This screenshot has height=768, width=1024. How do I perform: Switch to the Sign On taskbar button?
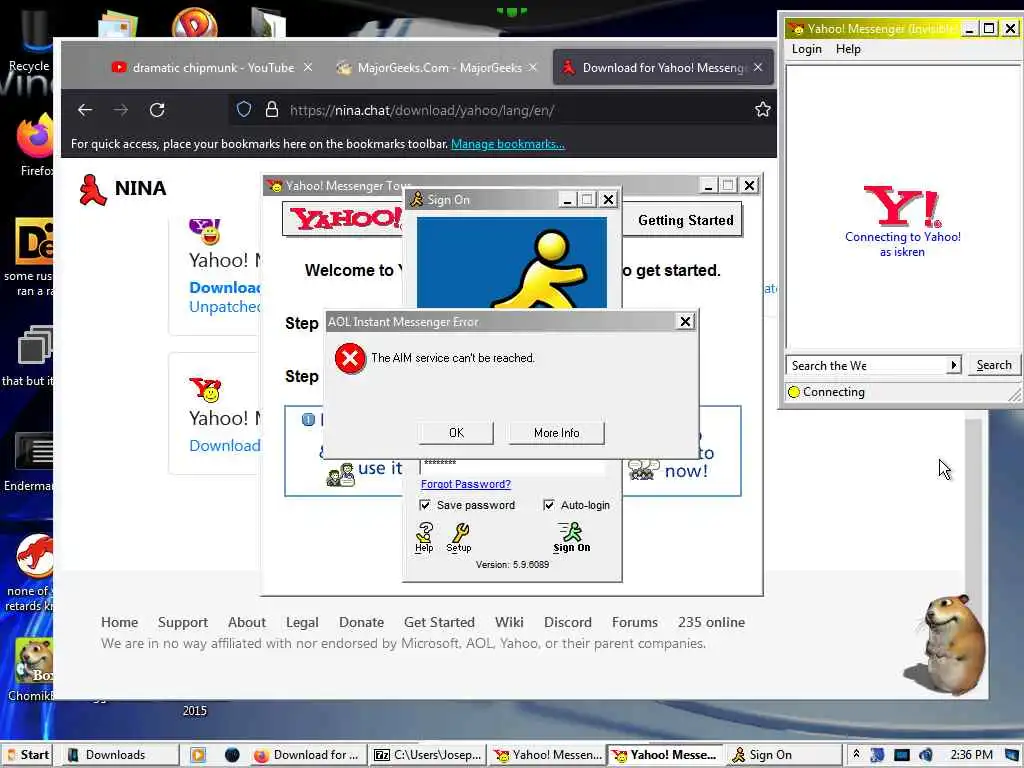coord(782,755)
